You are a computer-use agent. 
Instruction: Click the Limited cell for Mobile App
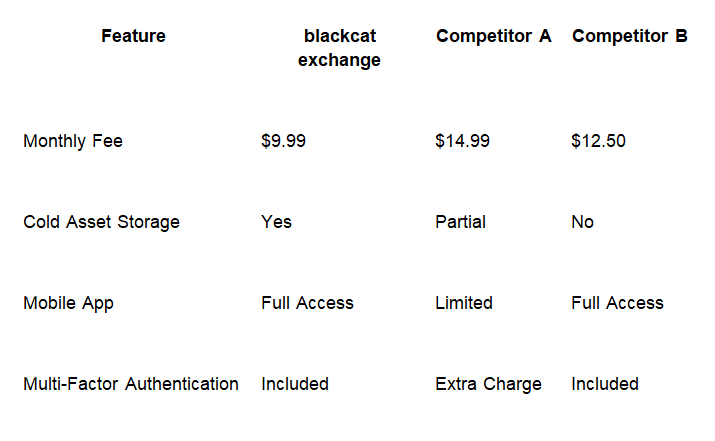464,303
